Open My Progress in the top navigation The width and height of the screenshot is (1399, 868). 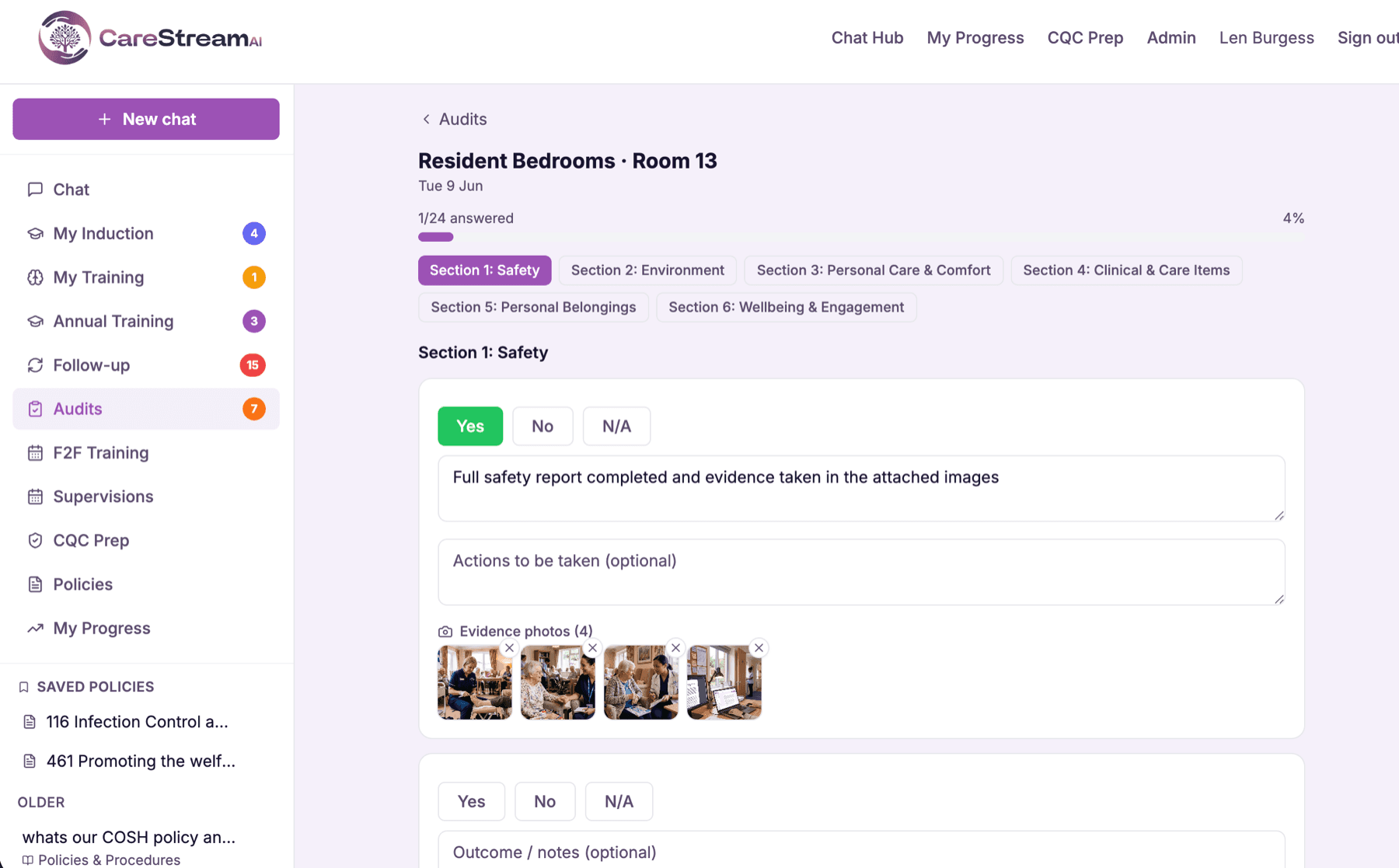(975, 37)
